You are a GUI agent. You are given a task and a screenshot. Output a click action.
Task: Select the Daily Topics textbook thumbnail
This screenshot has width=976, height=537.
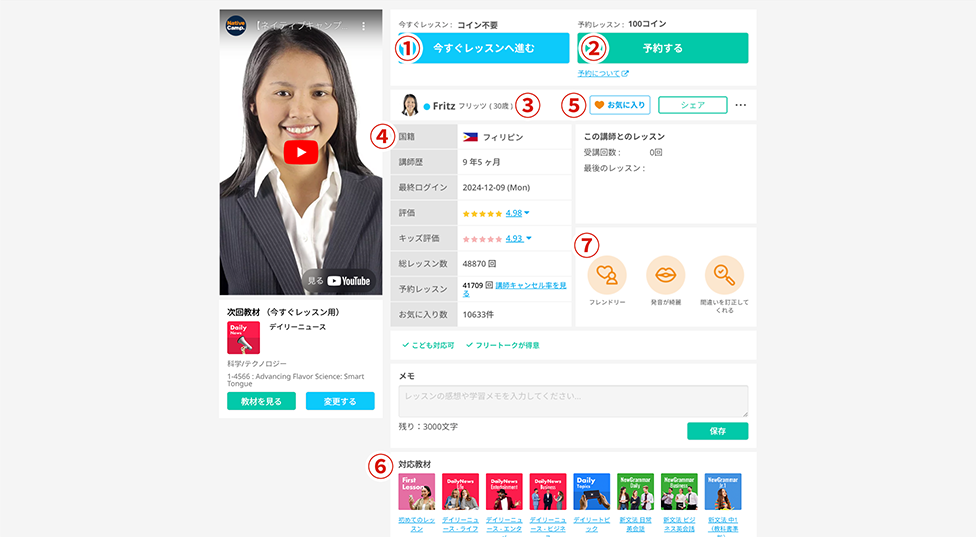click(591, 492)
